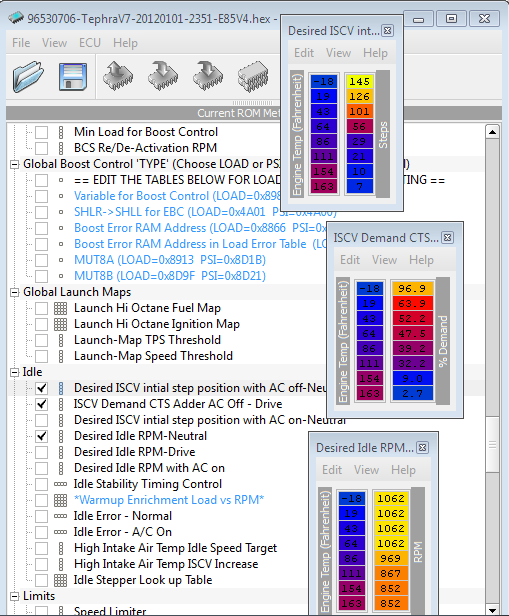
Task: Check Desired Idle RPM with AC on
Action: 42,468
